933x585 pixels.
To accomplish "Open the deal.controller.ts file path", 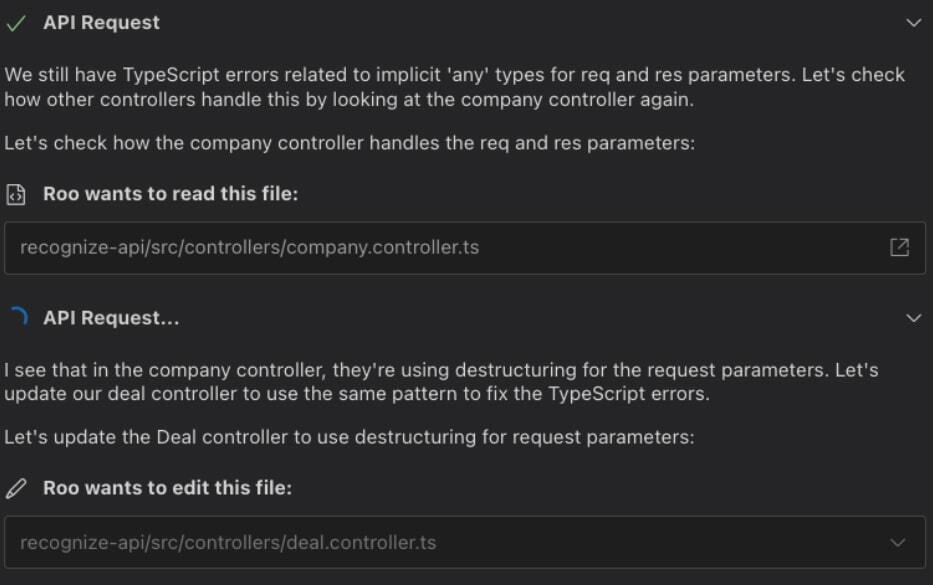I will pos(228,543).
